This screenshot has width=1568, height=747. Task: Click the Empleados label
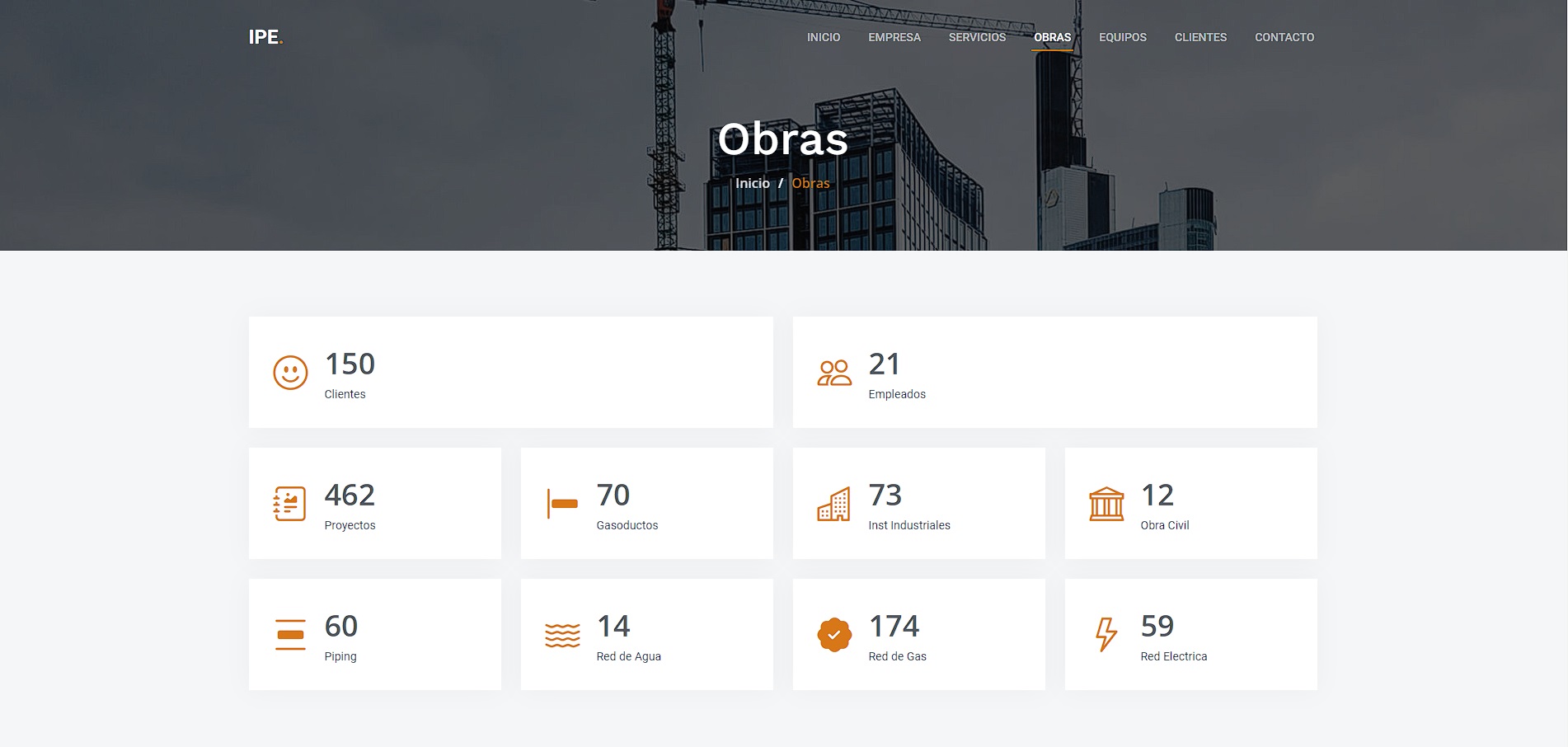(x=897, y=394)
